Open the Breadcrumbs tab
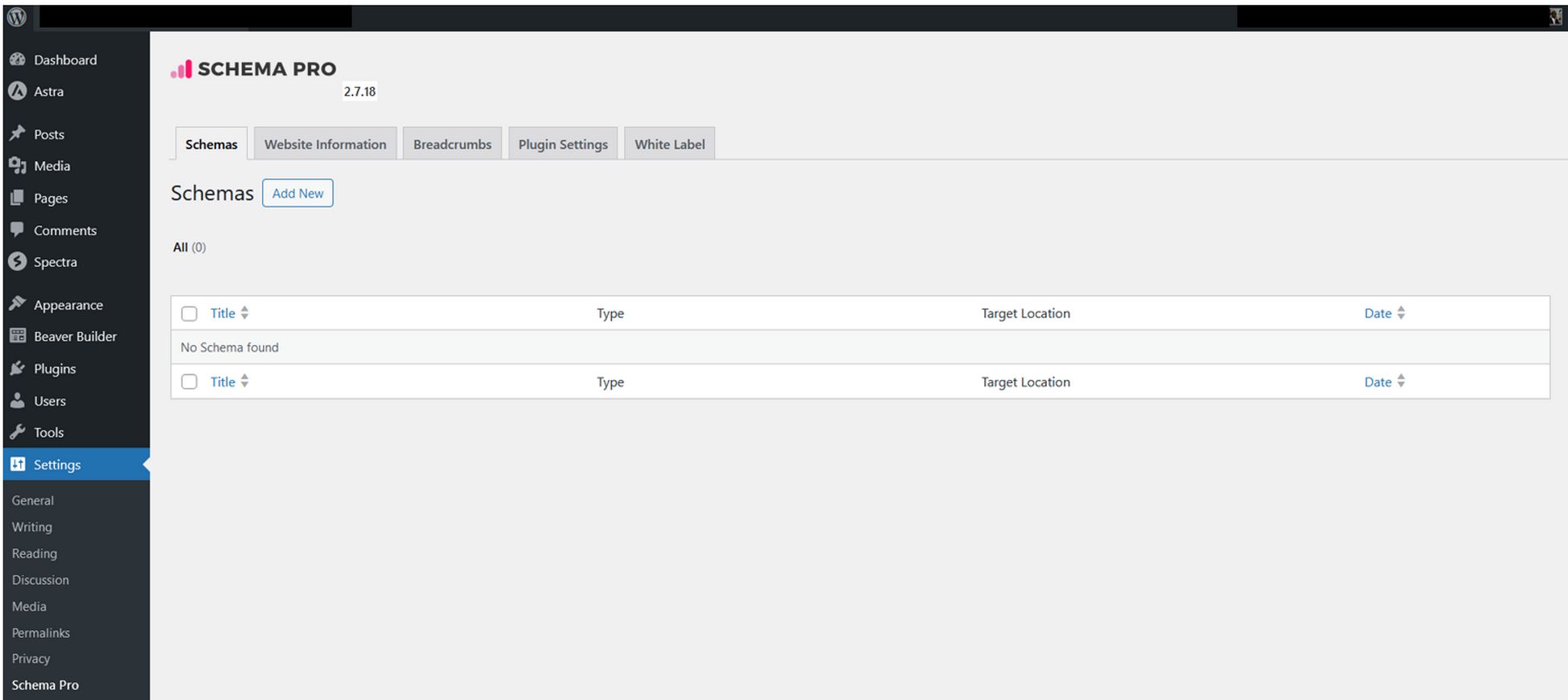 [x=453, y=144]
